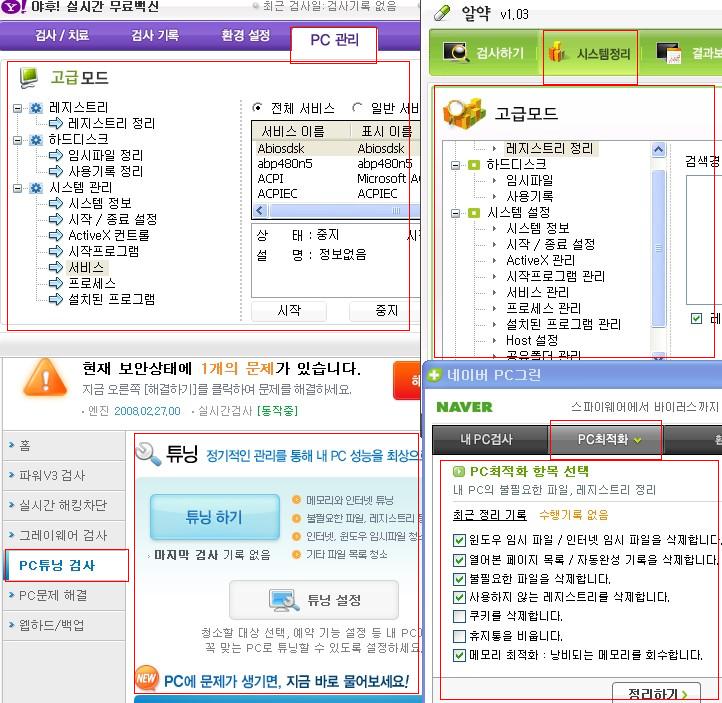Collapse 시스템 관리 tree node

[x=17, y=188]
